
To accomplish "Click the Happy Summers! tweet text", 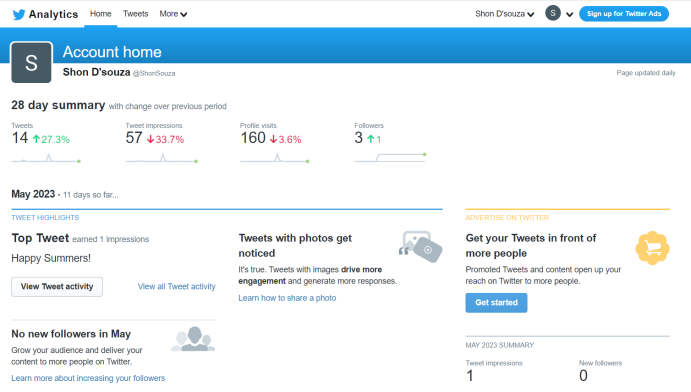I will point(51,258).
